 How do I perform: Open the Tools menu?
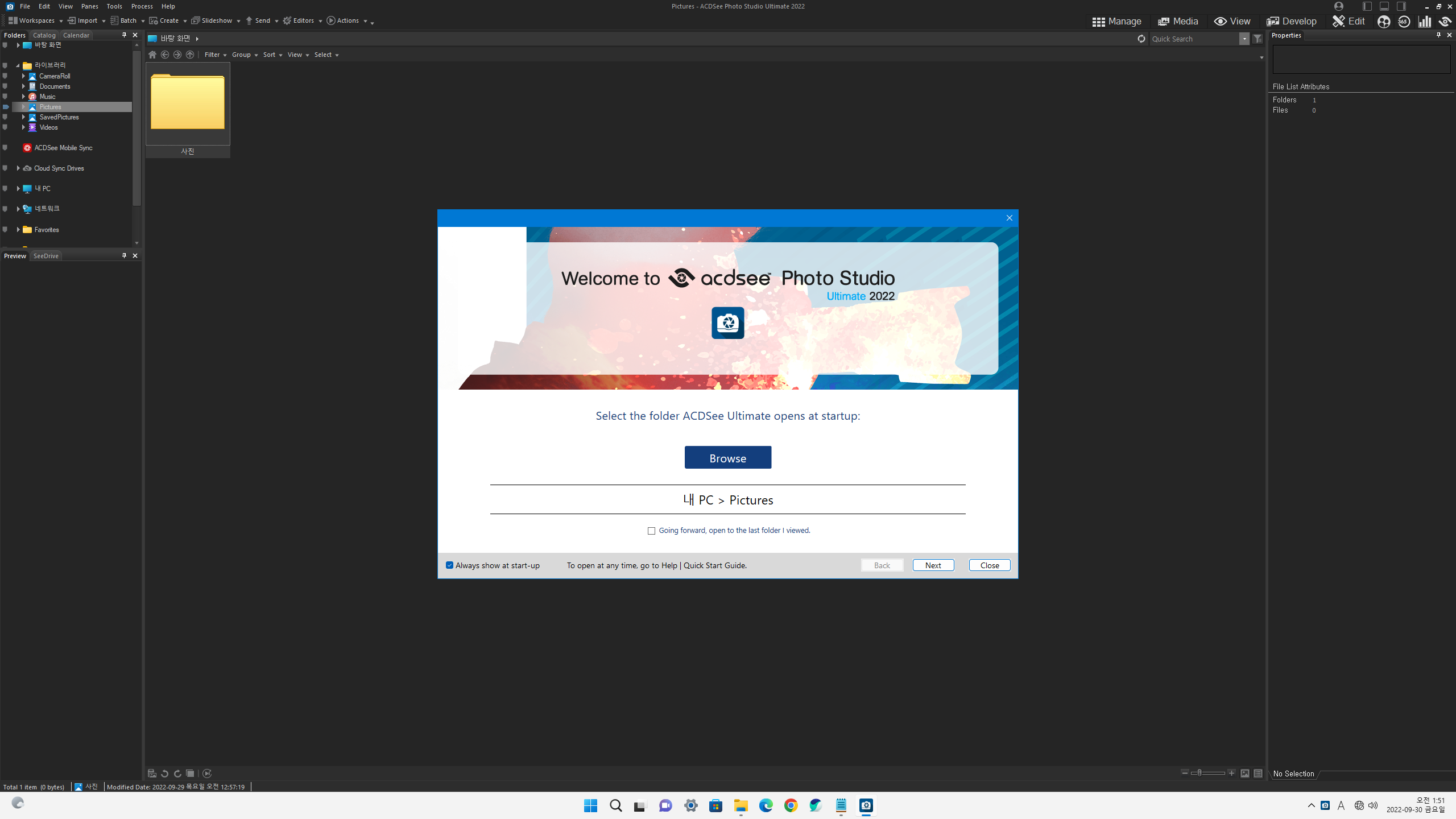click(x=114, y=6)
